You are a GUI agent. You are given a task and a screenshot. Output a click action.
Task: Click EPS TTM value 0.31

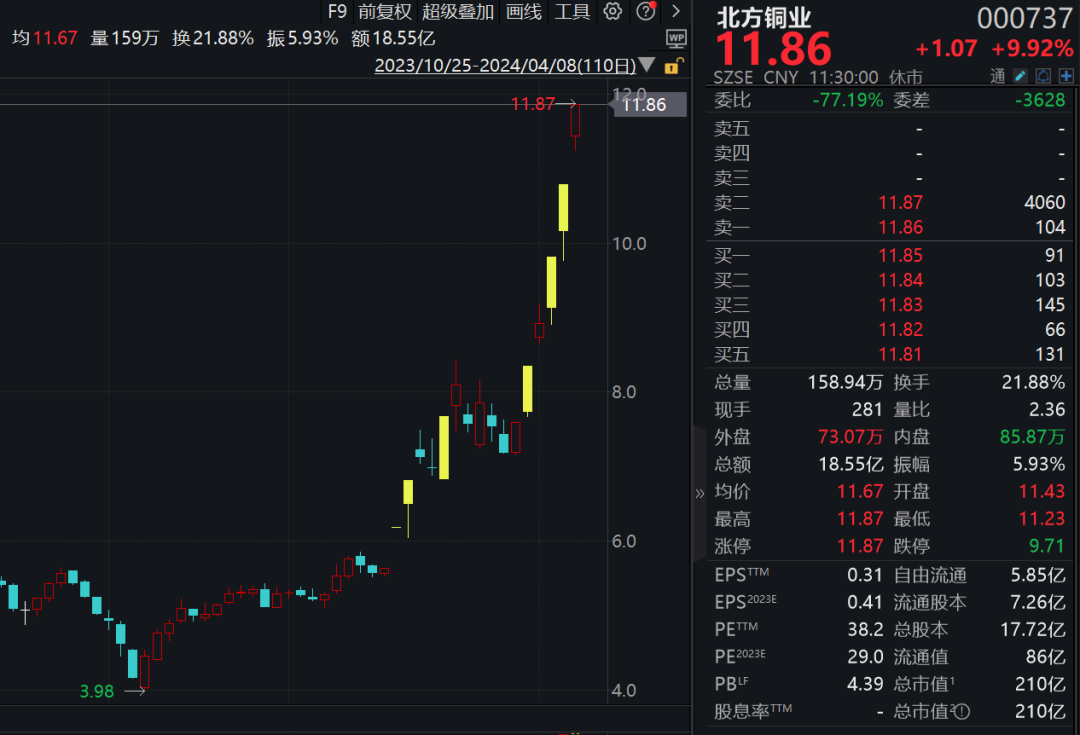865,575
